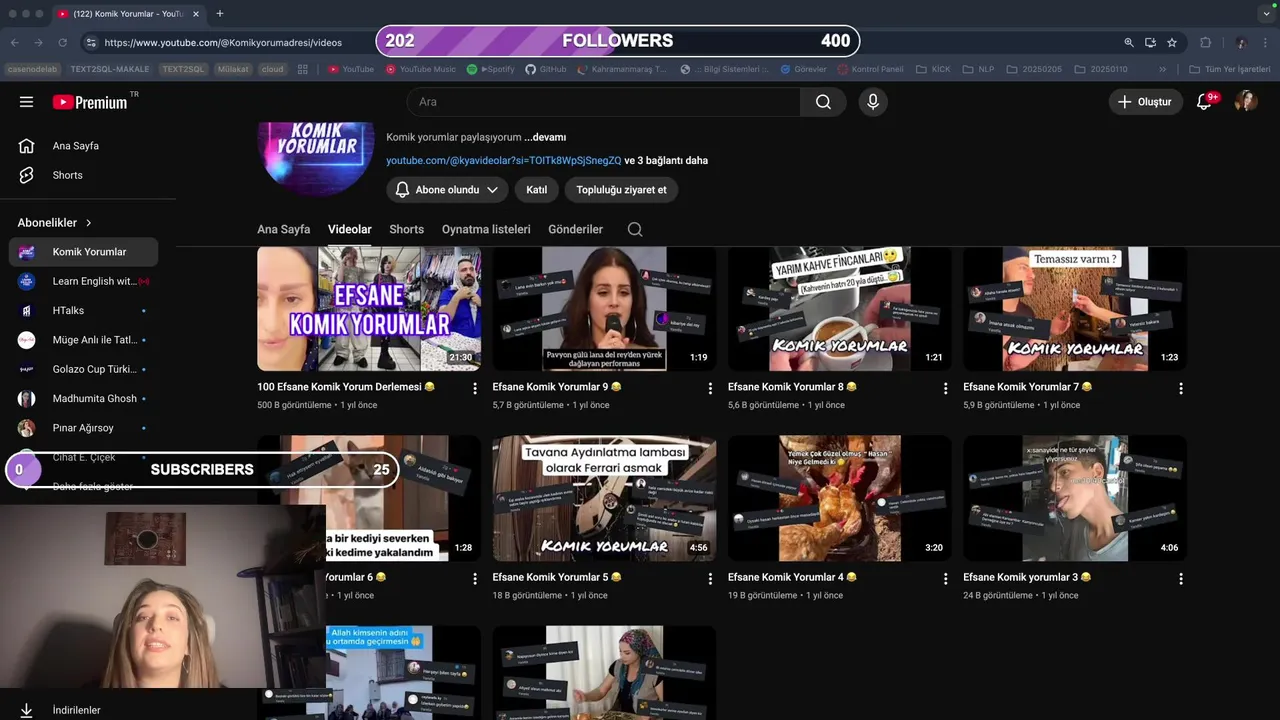Image resolution: width=1280 pixels, height=720 pixels.
Task: Open Madhumita Ghosh subscription in sidebar
Action: tap(83, 398)
